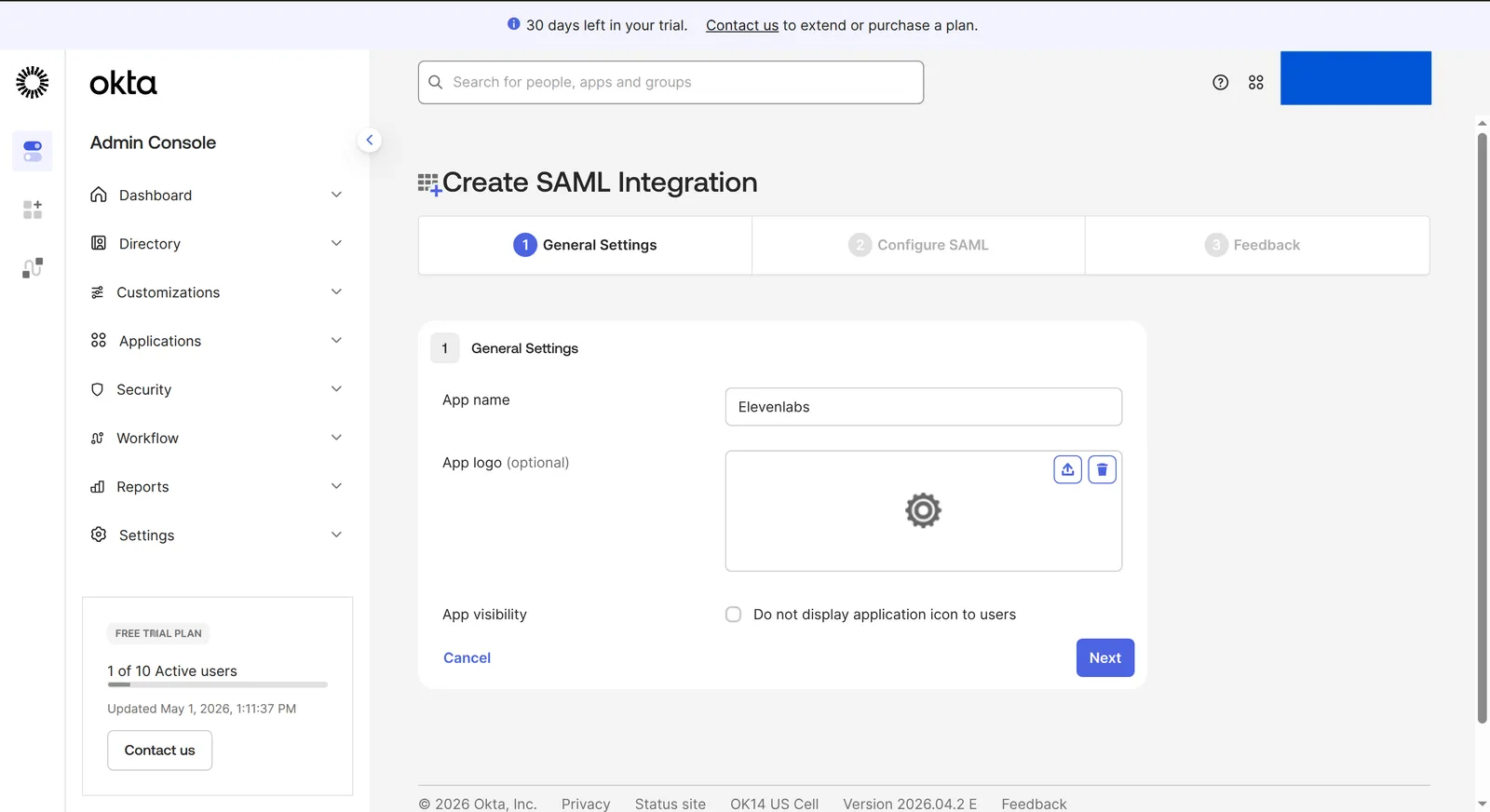
Task: Upload an app logo via upload icon
Action: point(1068,469)
